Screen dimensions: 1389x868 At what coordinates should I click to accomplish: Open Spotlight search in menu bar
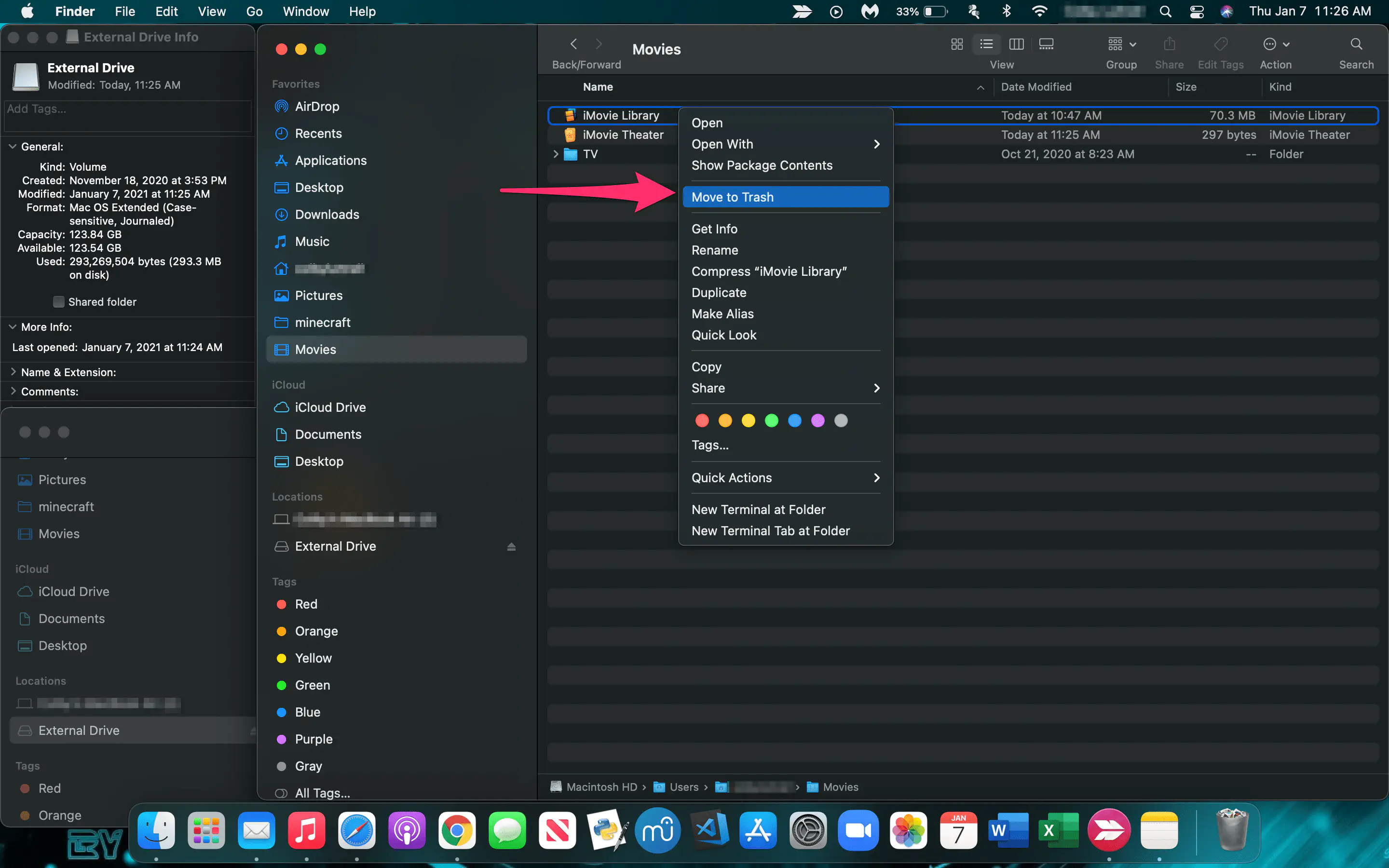click(1165, 12)
